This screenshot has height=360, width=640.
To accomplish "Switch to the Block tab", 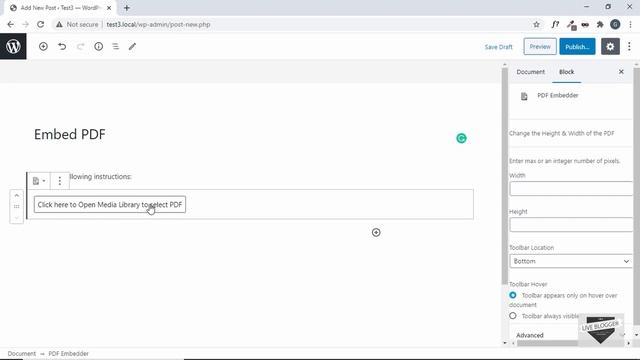I will (x=567, y=72).
